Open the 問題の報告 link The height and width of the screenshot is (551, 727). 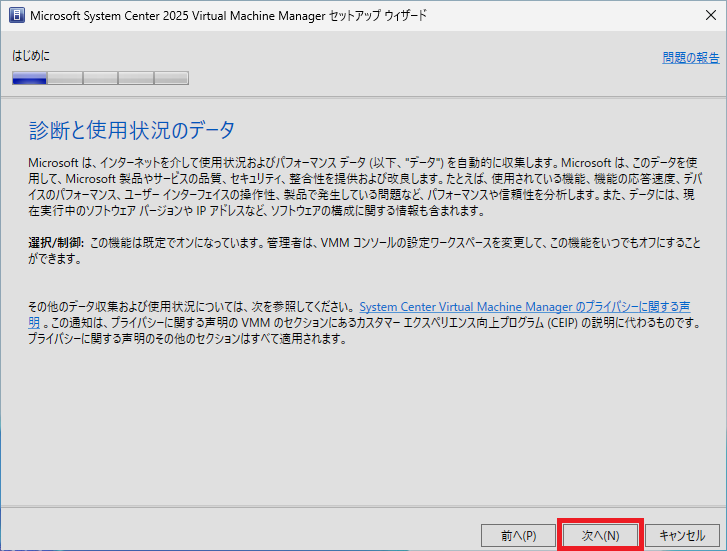click(x=691, y=58)
